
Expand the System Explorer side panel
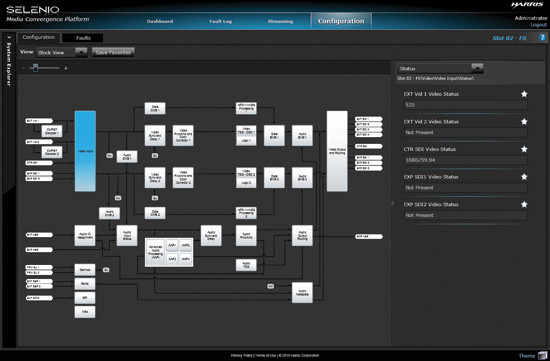[x=9, y=37]
